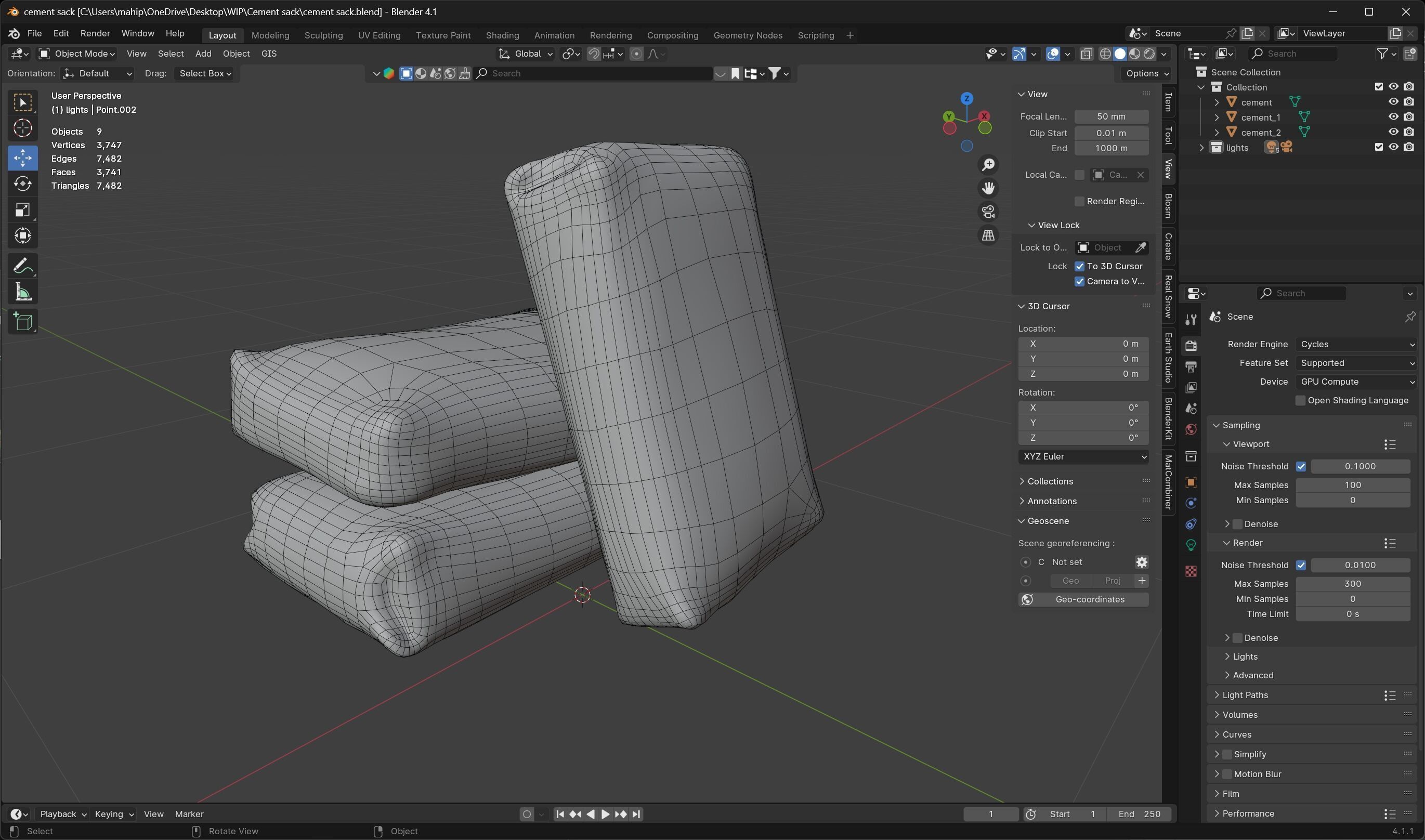The width and height of the screenshot is (1425, 840).
Task: Expand the Collections panel in sidebar
Action: (1050, 481)
